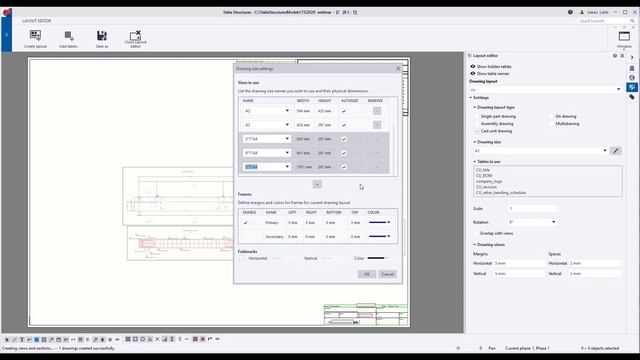640x360 pixels.
Task: Pick the Secondary frame color swatch
Action: (x=380, y=237)
